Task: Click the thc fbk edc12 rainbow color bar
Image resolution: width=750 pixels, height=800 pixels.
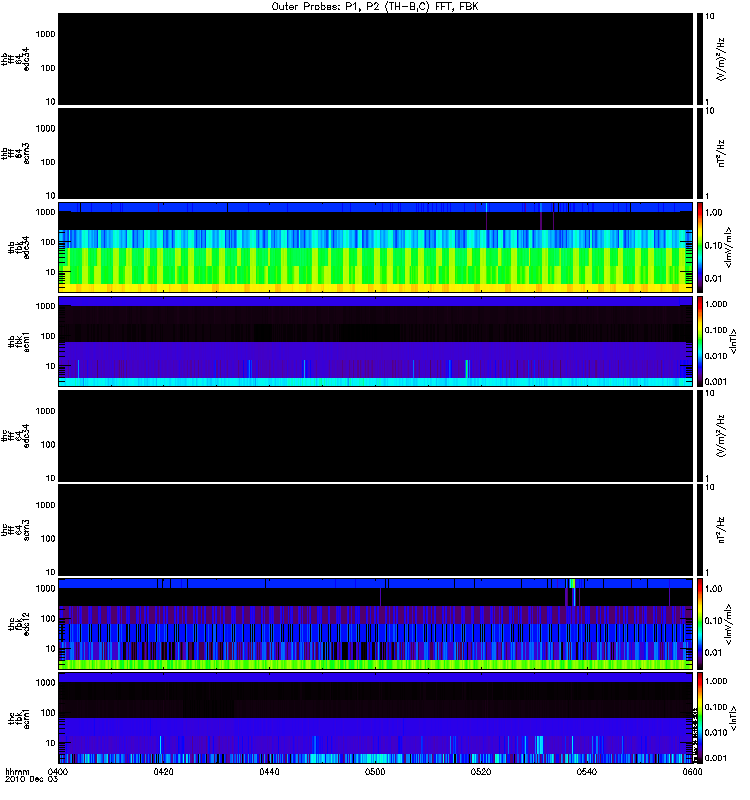Action: tap(700, 623)
